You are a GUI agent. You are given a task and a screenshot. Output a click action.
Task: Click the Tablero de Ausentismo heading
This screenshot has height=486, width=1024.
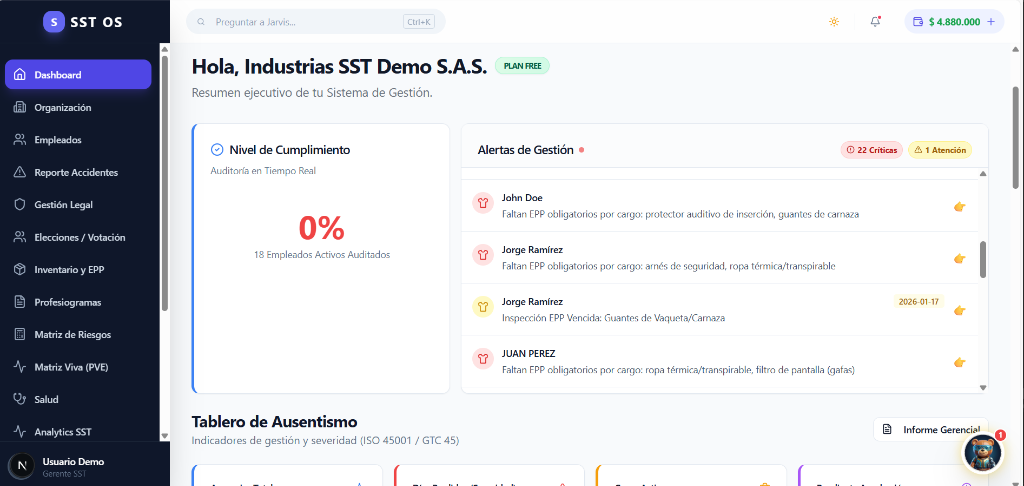pos(274,421)
